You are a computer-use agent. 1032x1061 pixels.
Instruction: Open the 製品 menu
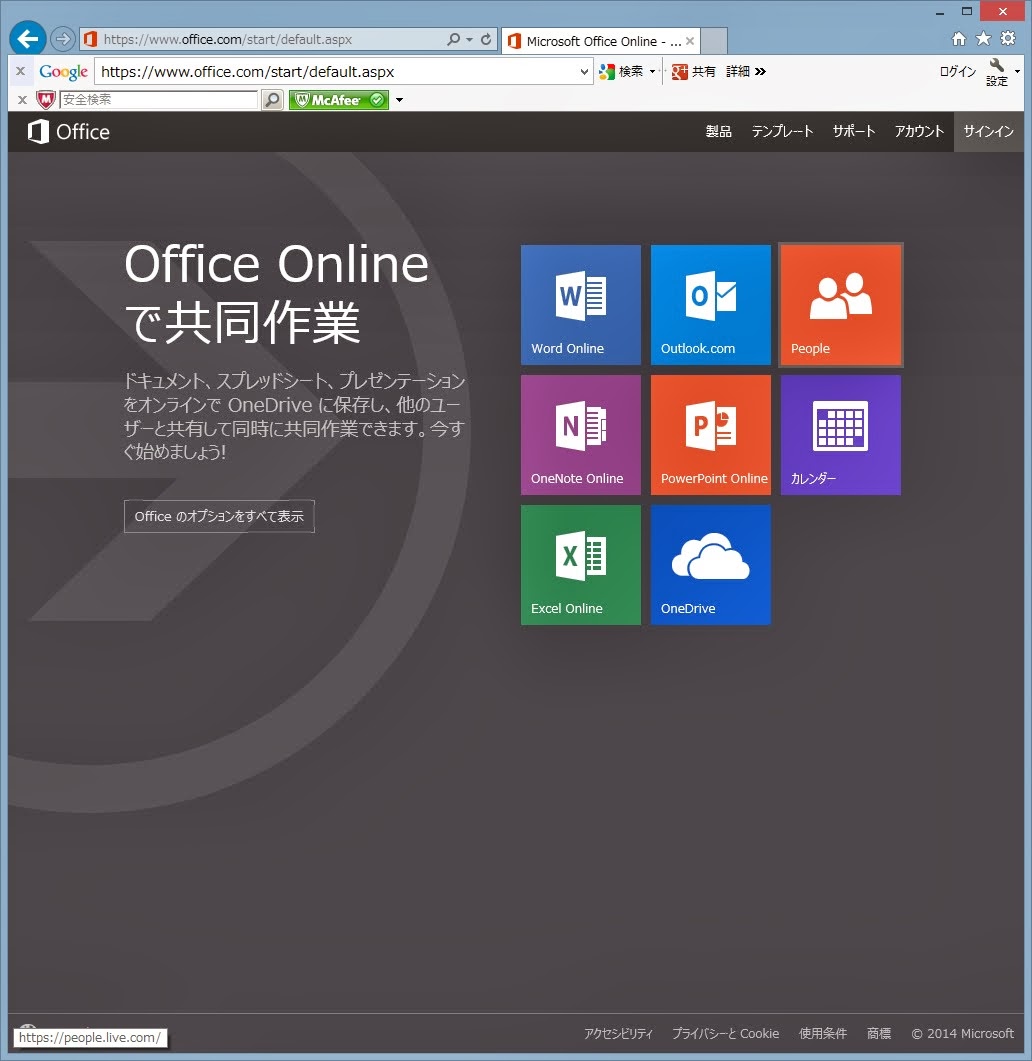(x=719, y=131)
